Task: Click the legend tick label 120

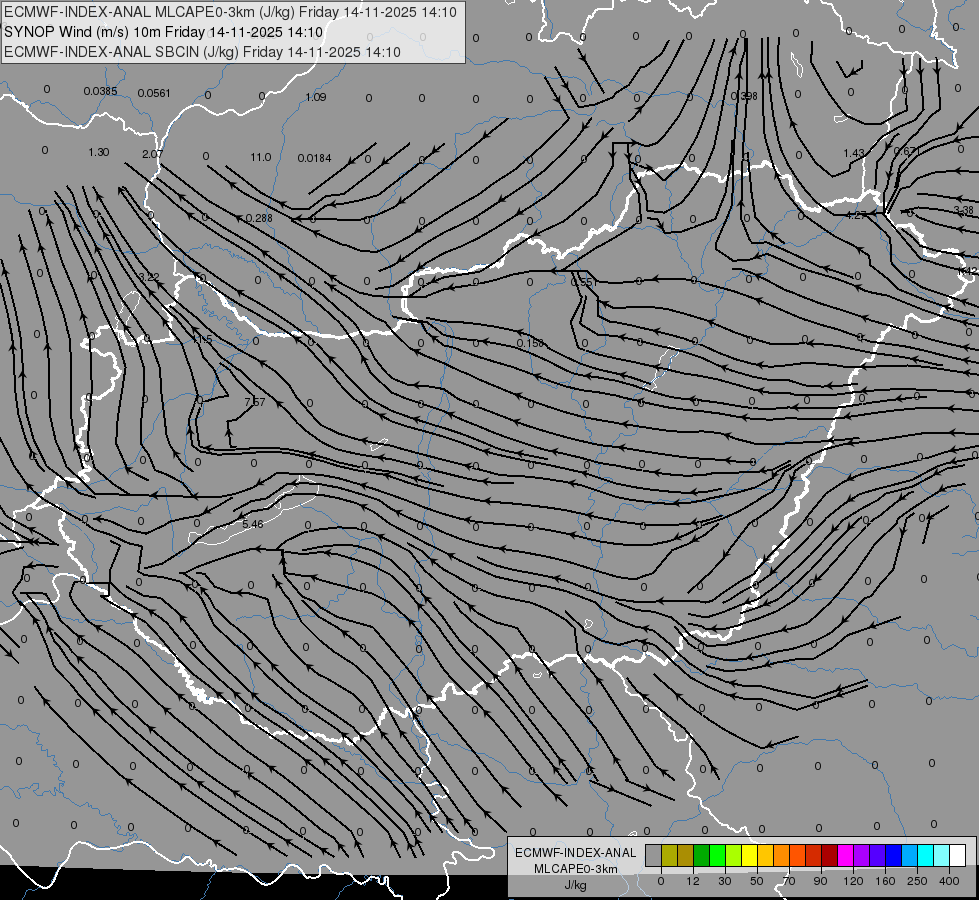Action: coord(853,881)
